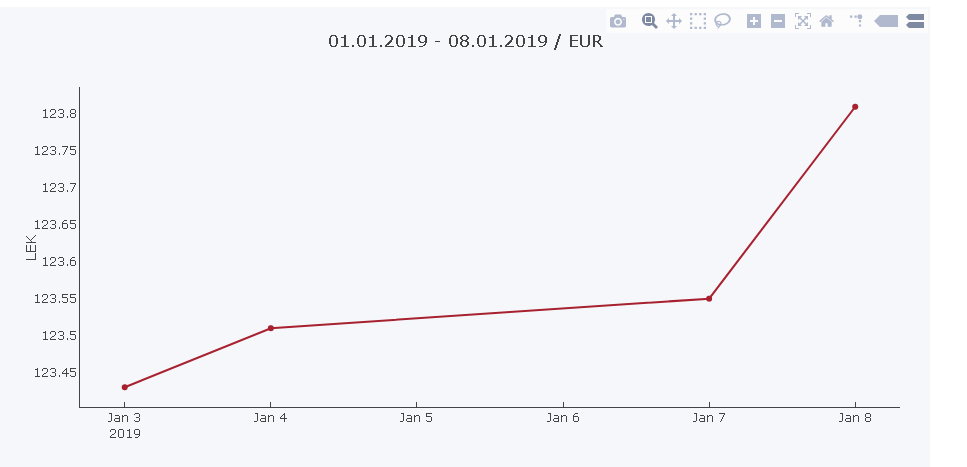Autoscale the chart axes

[x=802, y=21]
